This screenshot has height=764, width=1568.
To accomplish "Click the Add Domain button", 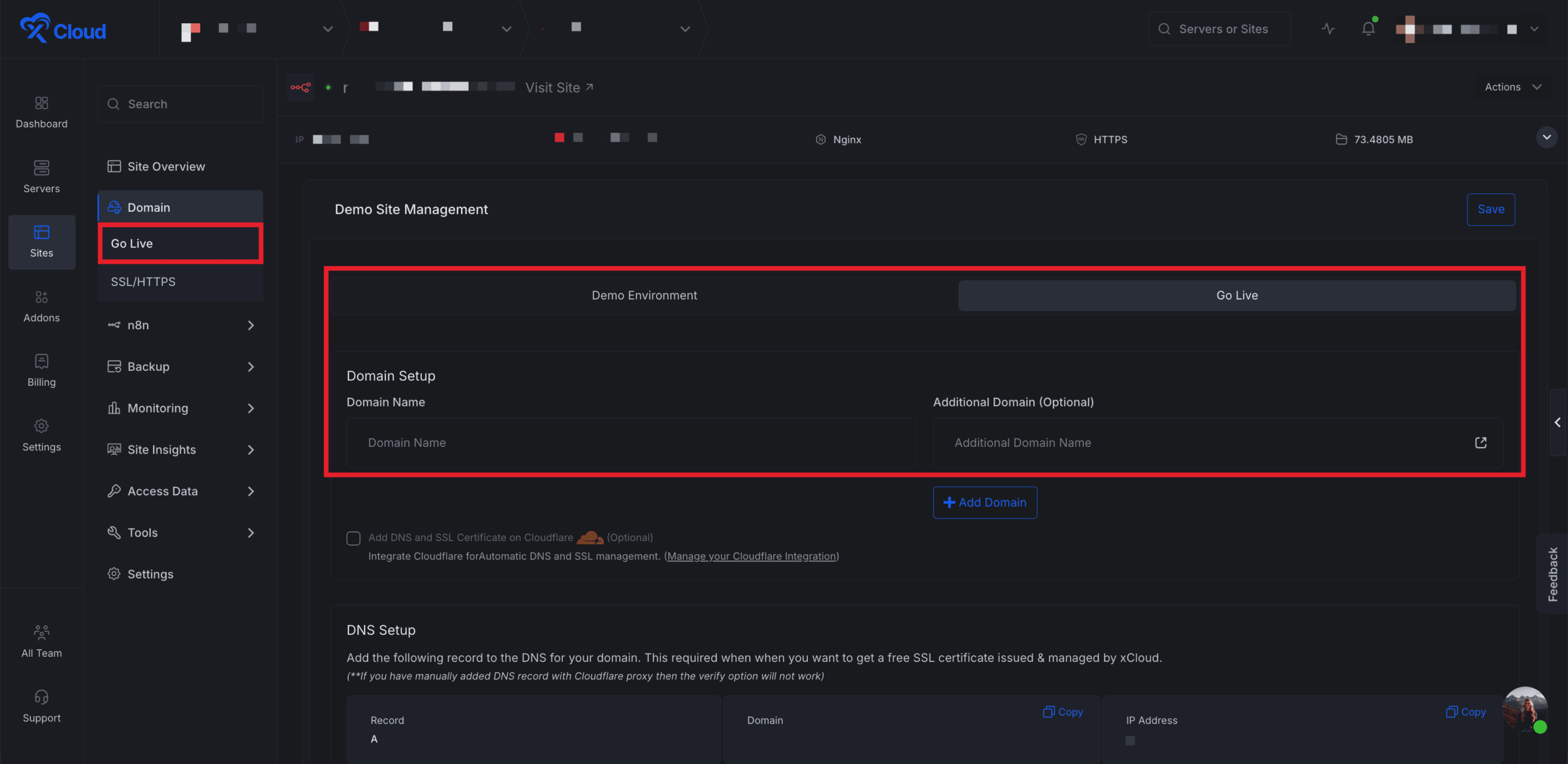I will pyautogui.click(x=984, y=502).
